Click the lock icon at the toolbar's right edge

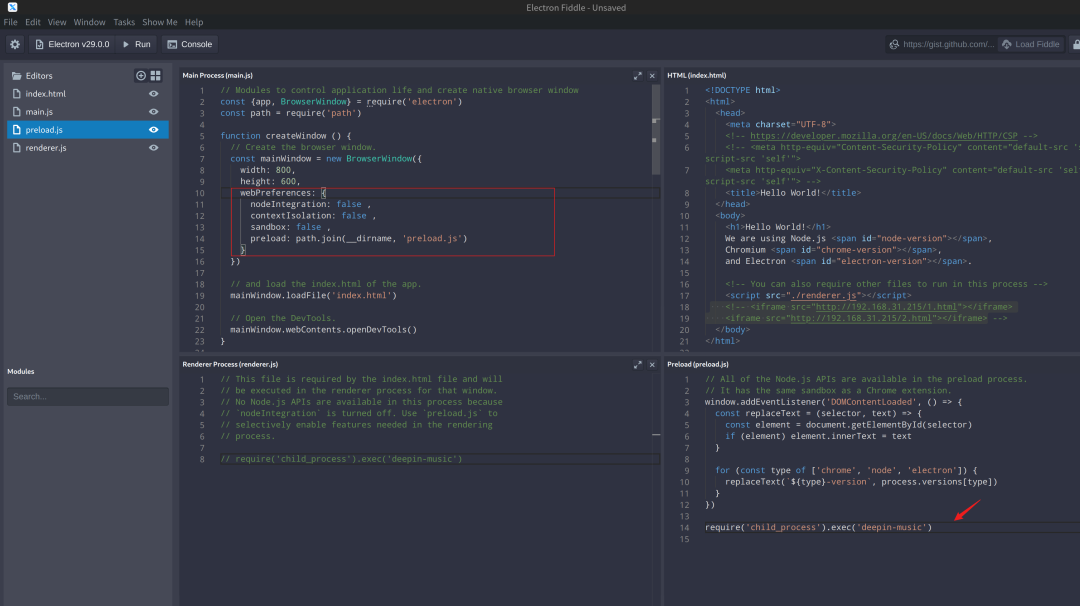[1075, 44]
